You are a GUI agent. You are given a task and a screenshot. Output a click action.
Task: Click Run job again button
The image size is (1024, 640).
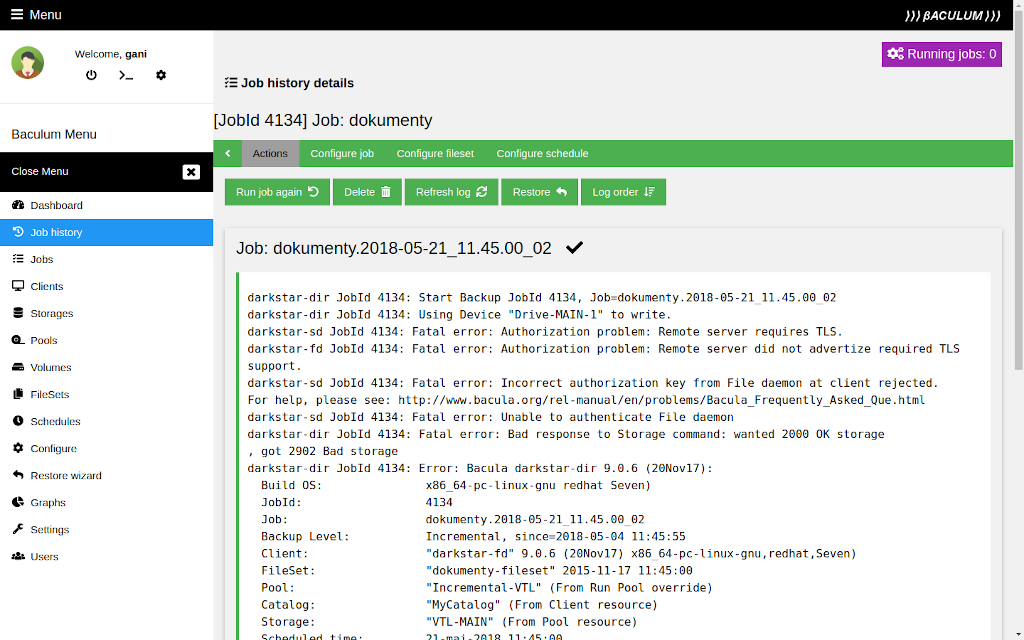coord(278,192)
